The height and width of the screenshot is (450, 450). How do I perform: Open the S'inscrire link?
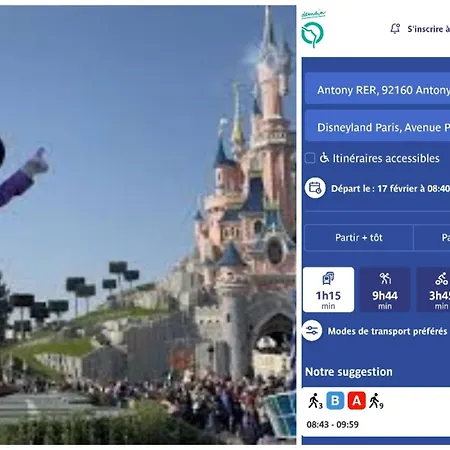pos(428,29)
